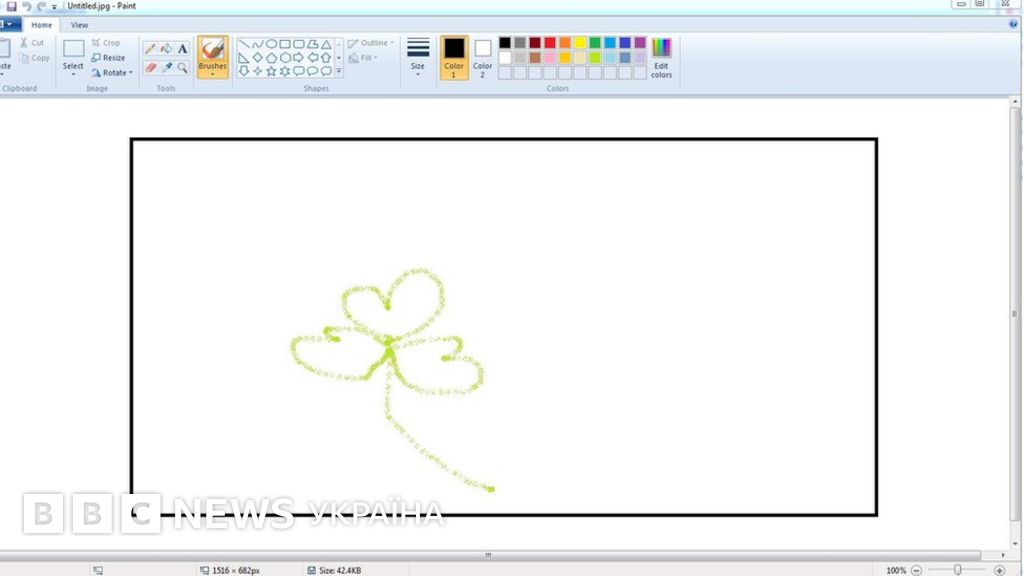
Task: Select the Pencil tool
Action: point(150,48)
